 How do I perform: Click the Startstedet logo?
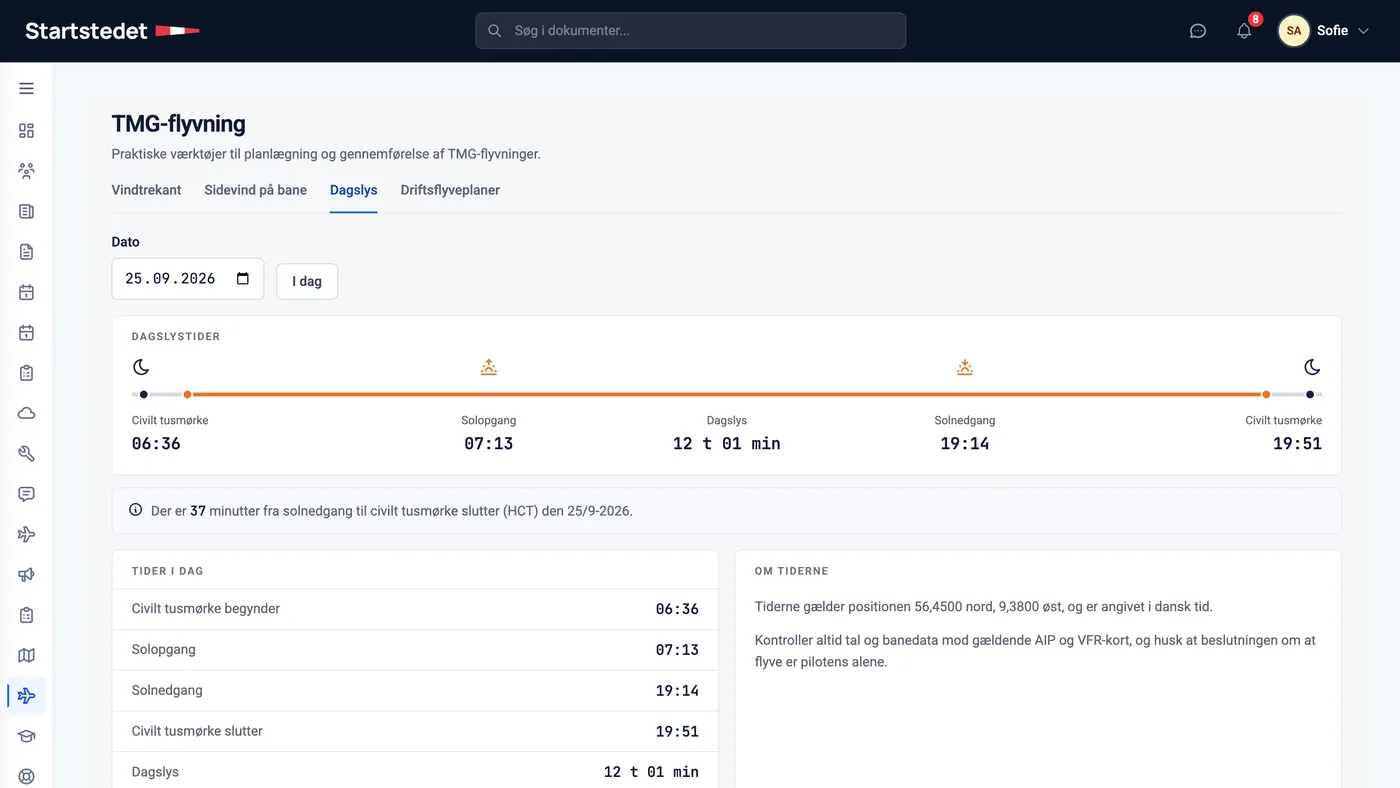(112, 31)
